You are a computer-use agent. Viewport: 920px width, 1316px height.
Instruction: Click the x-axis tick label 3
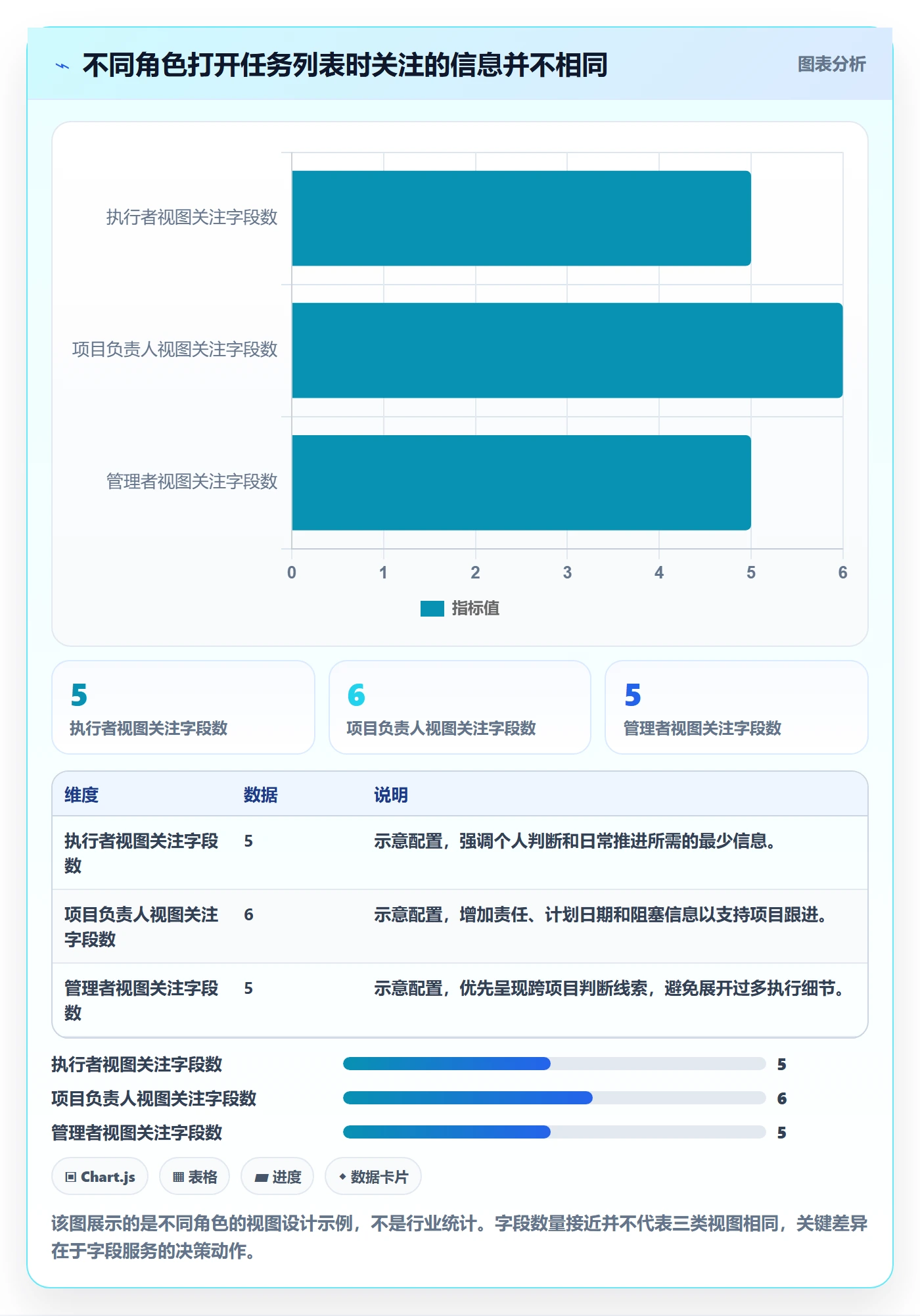pos(567,573)
